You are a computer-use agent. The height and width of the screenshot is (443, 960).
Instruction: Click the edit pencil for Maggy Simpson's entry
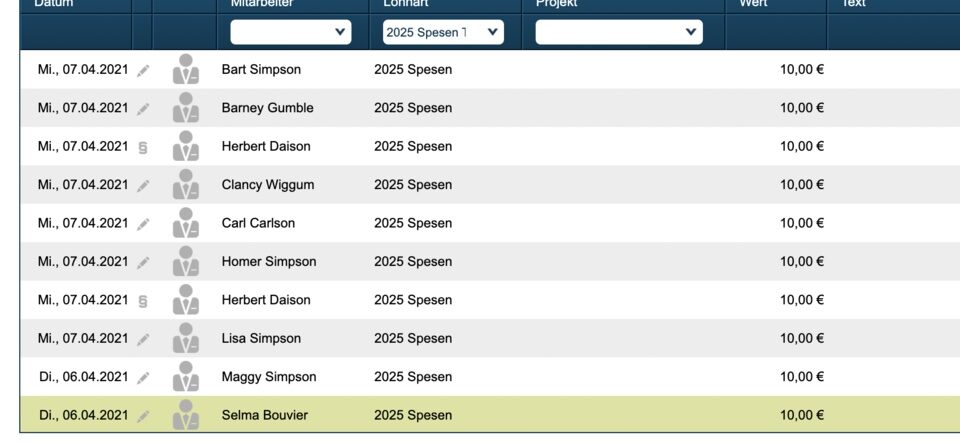tap(144, 377)
